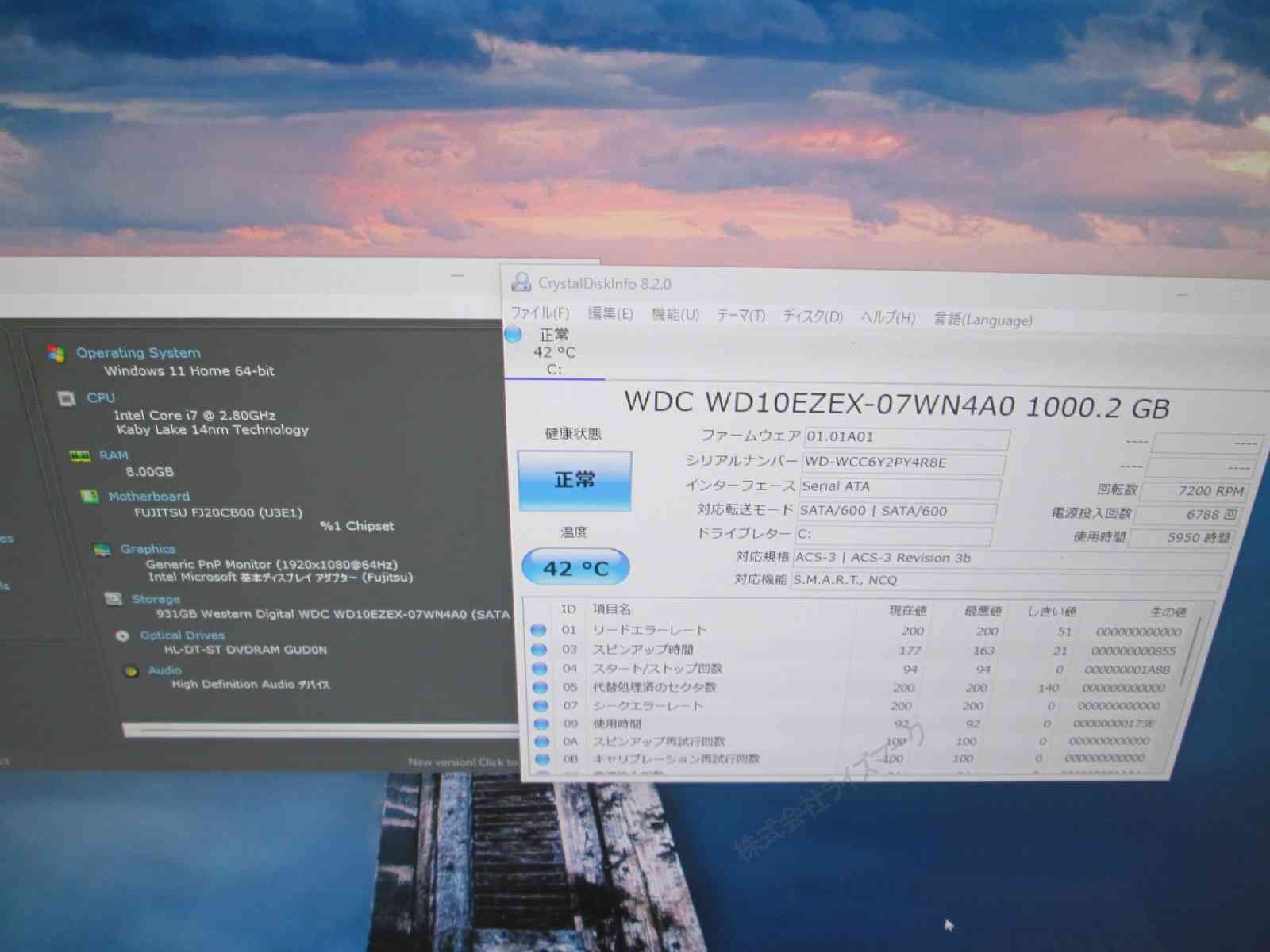Open the Operating System section link
Viewport: 1270px width, 952px height.
[138, 353]
